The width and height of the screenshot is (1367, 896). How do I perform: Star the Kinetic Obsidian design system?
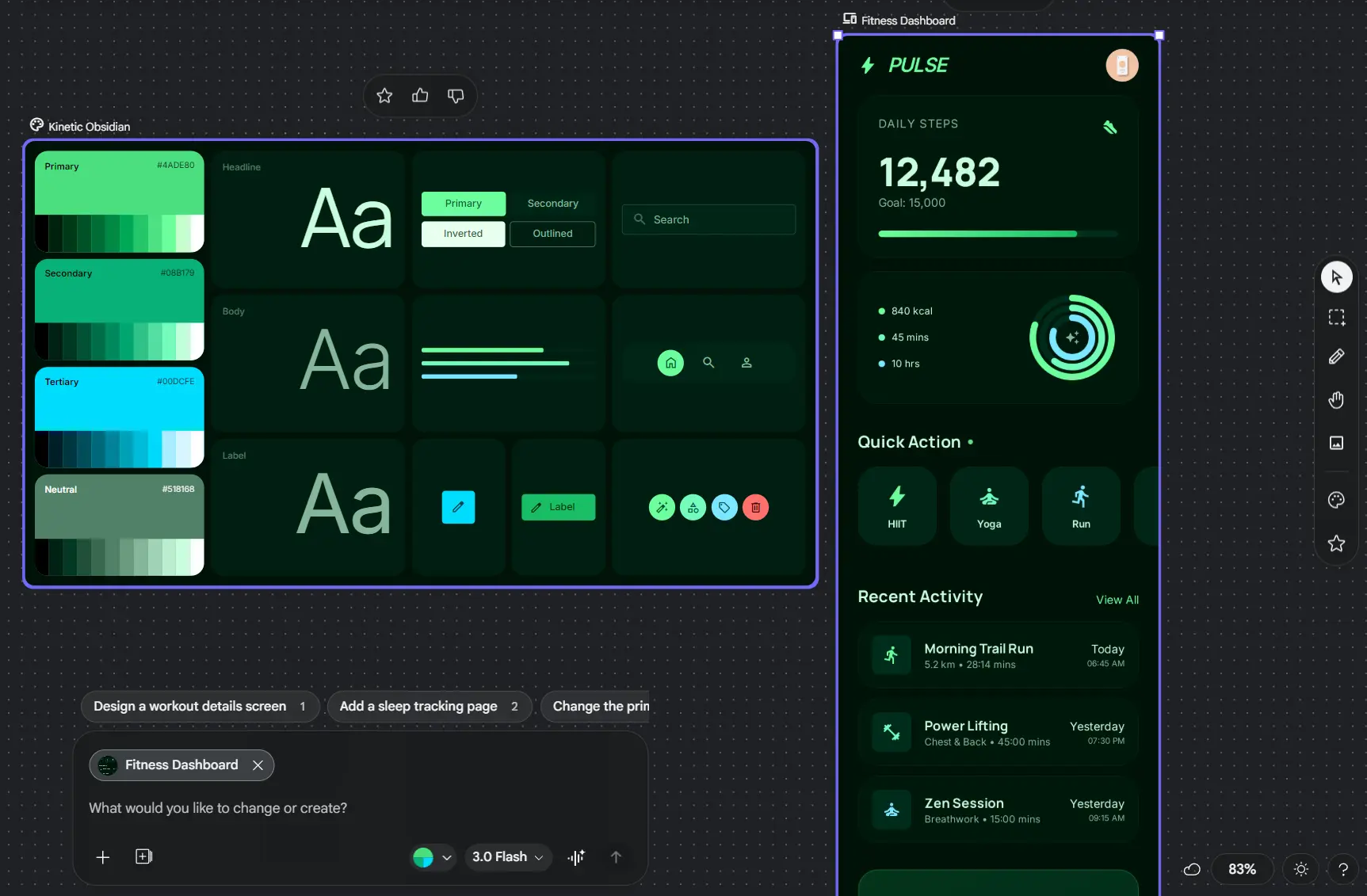click(x=384, y=96)
